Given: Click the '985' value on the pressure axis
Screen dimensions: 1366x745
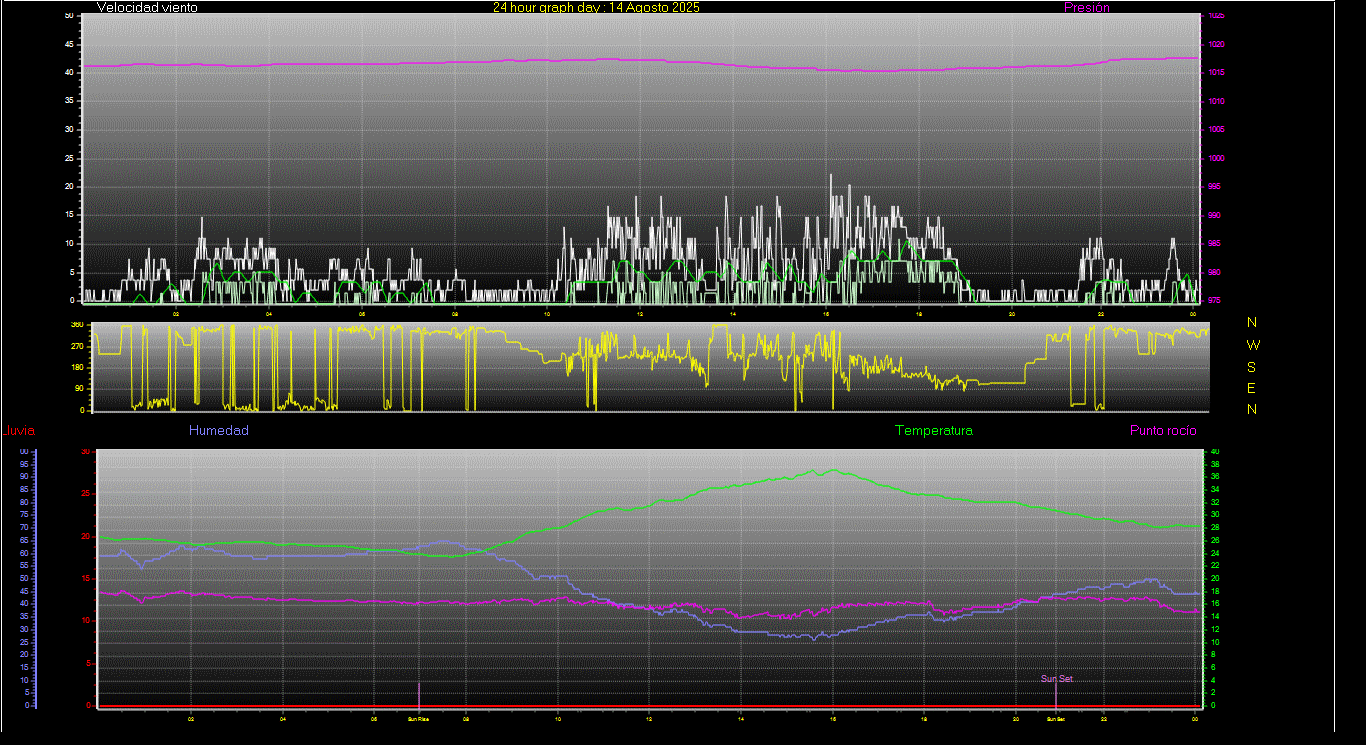Looking at the screenshot, I should pos(1213,243).
